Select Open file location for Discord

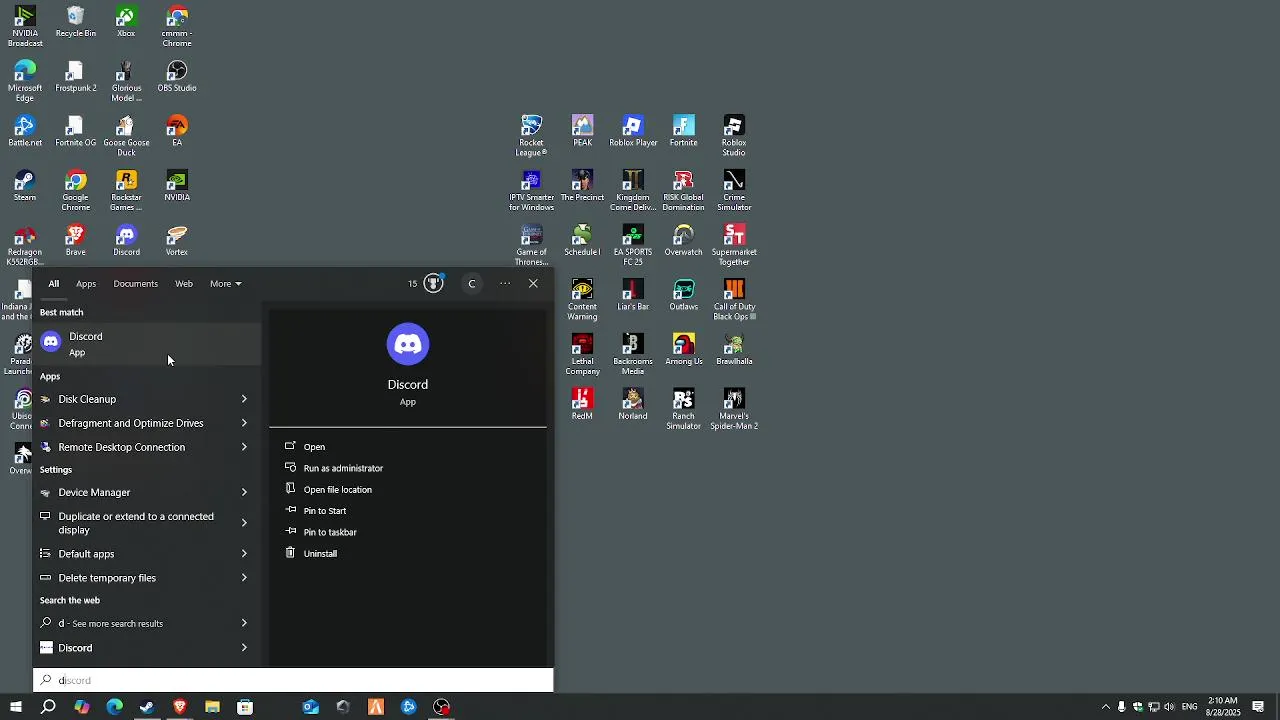click(x=337, y=490)
